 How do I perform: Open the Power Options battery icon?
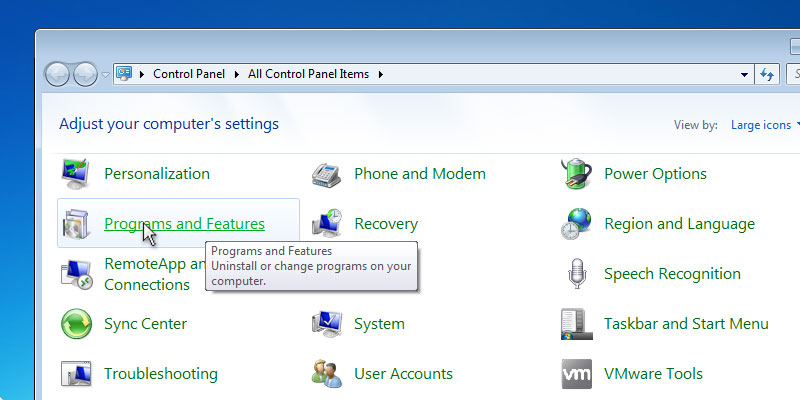pyautogui.click(x=577, y=174)
